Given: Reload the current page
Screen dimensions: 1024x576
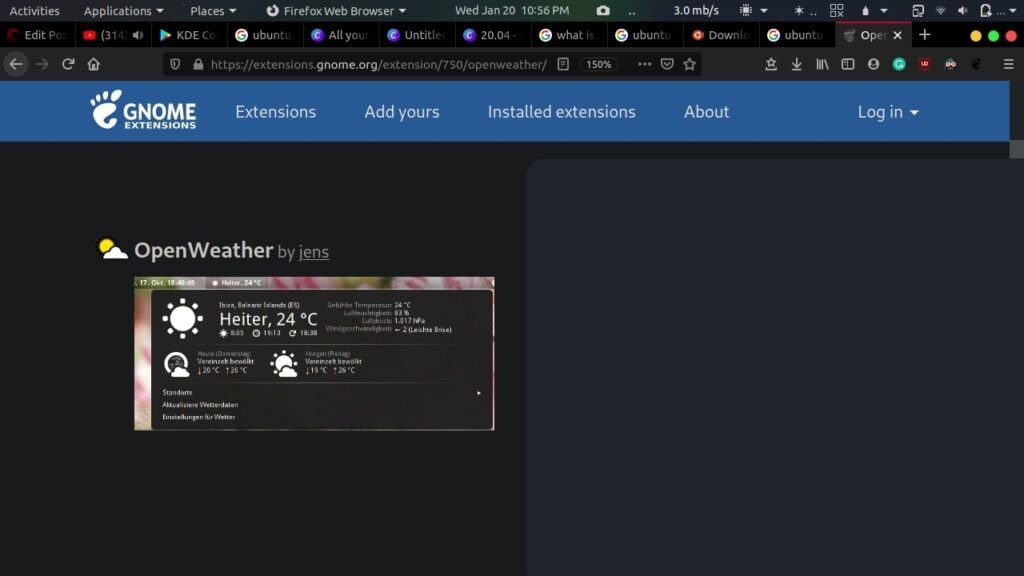Looking at the screenshot, I should pos(68,64).
